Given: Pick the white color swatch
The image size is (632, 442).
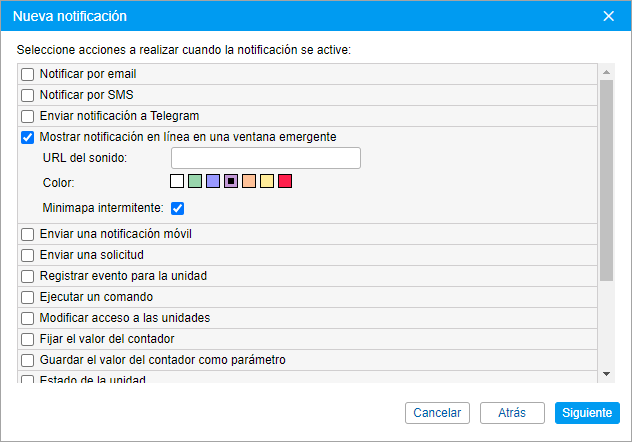Looking at the screenshot, I should coord(177,181).
